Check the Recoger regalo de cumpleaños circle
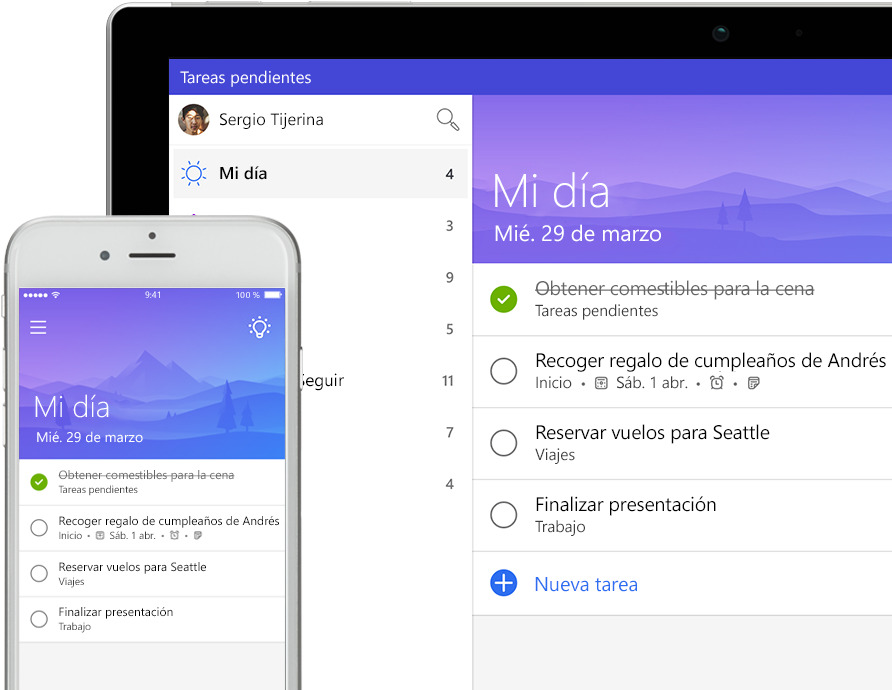The width and height of the screenshot is (892, 690). (x=503, y=371)
